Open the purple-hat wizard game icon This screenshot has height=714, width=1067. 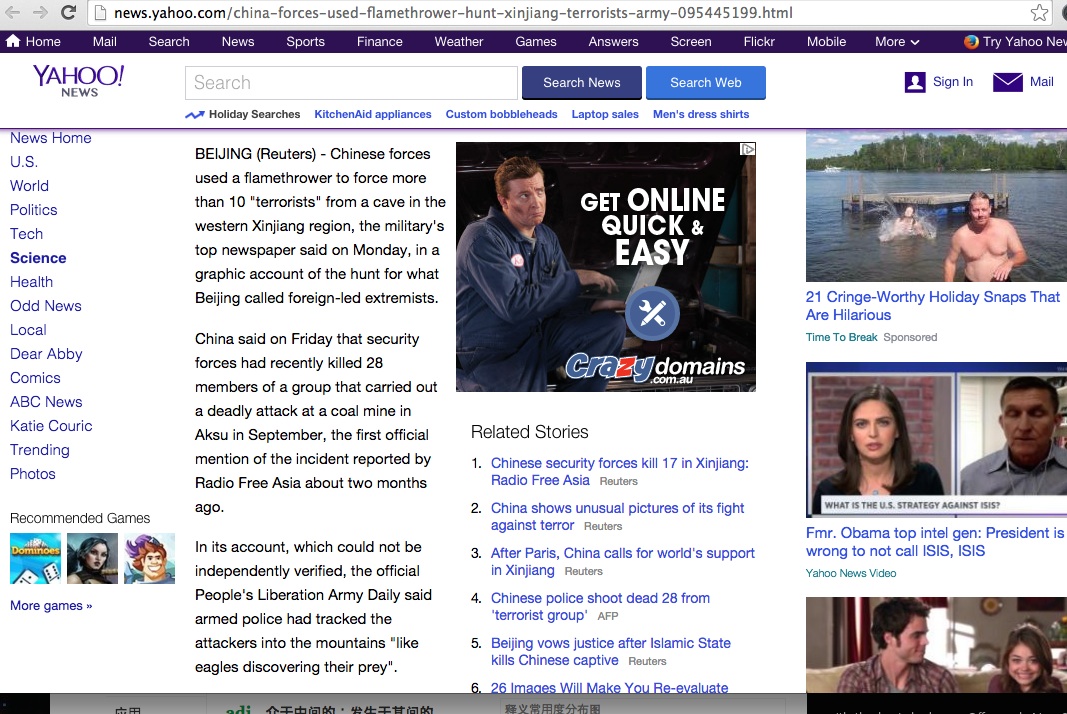point(150,559)
